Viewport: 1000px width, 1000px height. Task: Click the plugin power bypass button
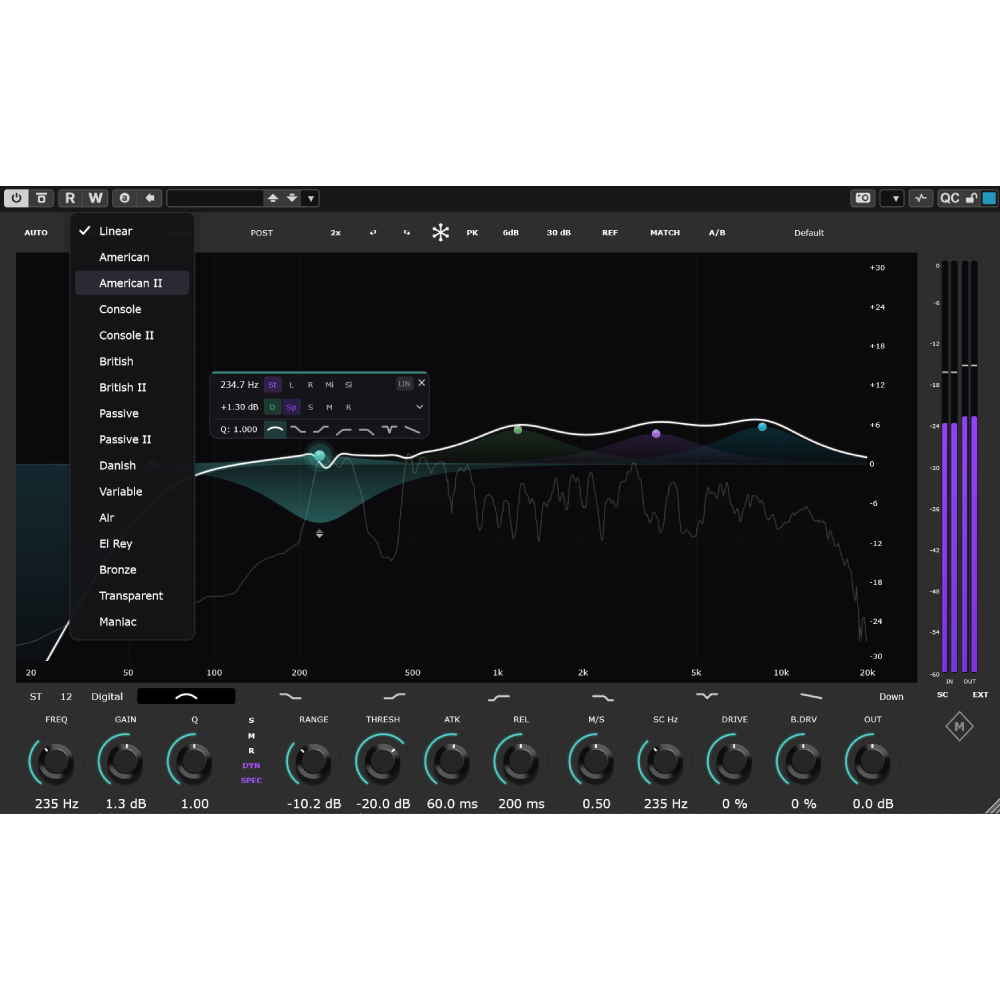pyautogui.click(x=16, y=198)
